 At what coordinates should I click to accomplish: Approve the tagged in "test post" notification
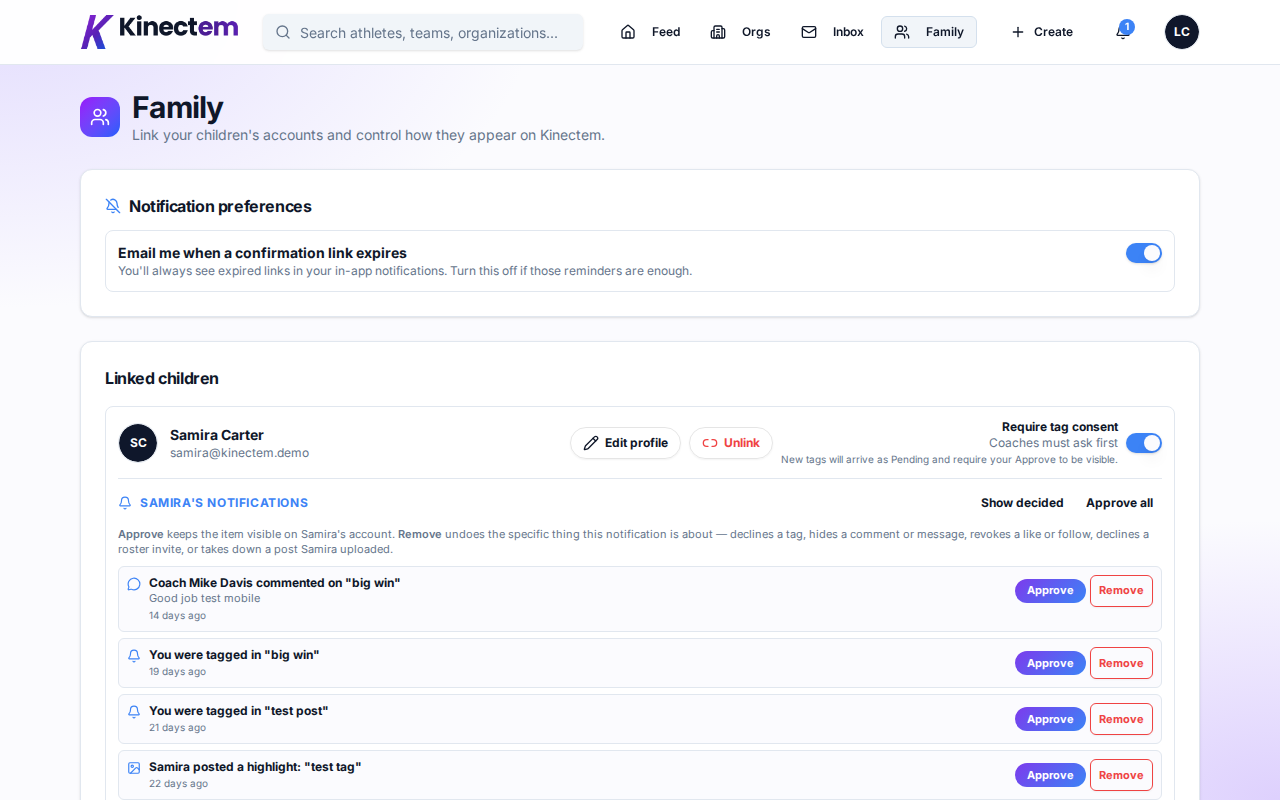click(1050, 719)
